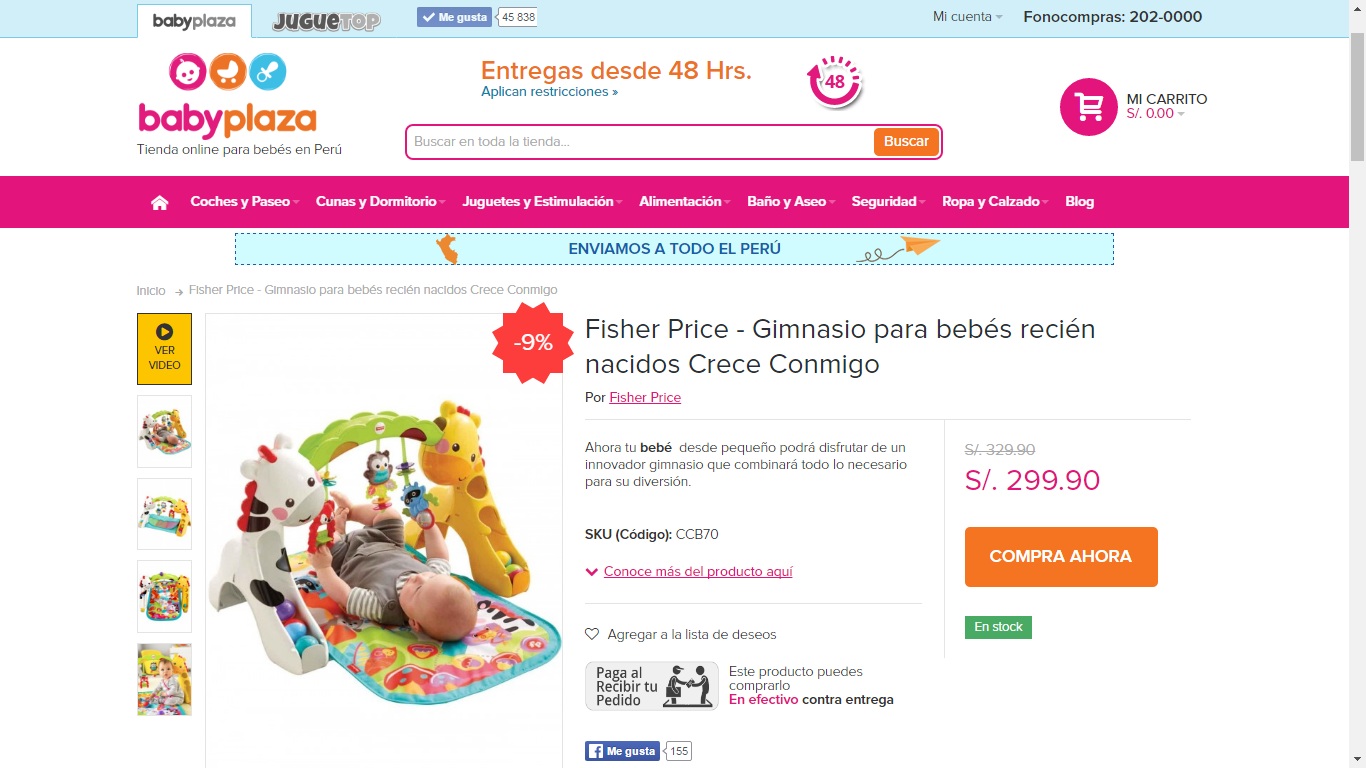Screen dimensions: 1366x768
Task: Click the 48-hour delivery clock icon
Action: tap(835, 82)
